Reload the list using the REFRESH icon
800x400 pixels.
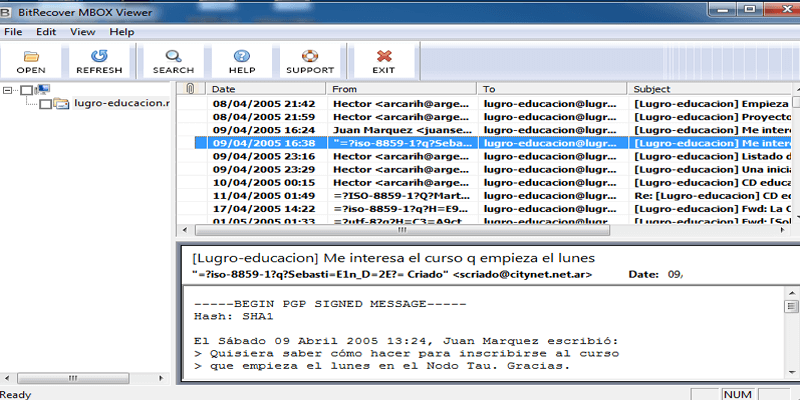tap(99, 61)
